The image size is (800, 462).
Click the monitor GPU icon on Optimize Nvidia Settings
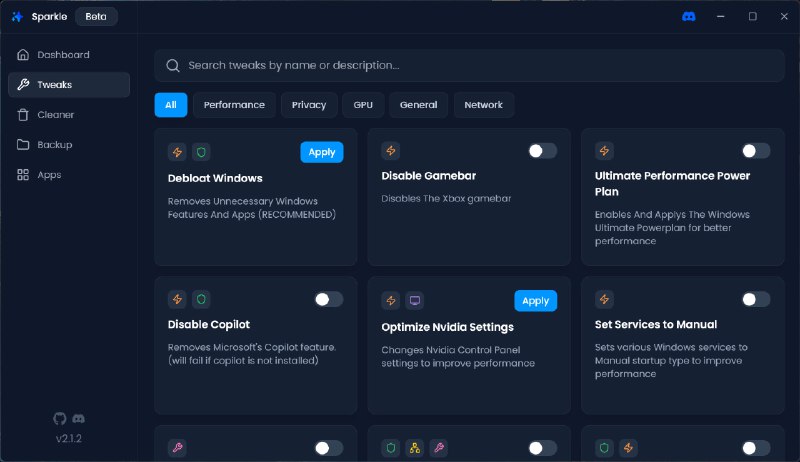coord(415,300)
